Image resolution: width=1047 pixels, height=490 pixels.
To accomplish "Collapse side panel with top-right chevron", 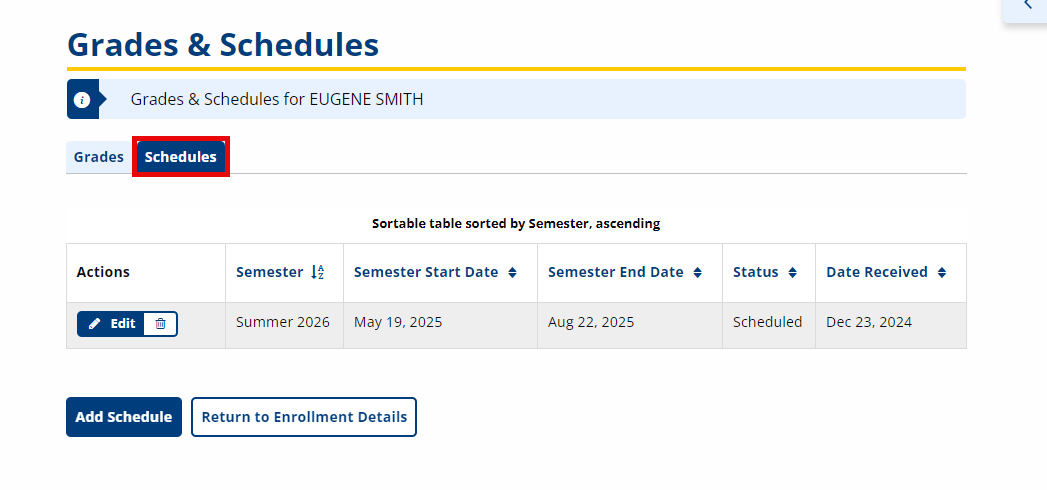I will (x=1028, y=5).
